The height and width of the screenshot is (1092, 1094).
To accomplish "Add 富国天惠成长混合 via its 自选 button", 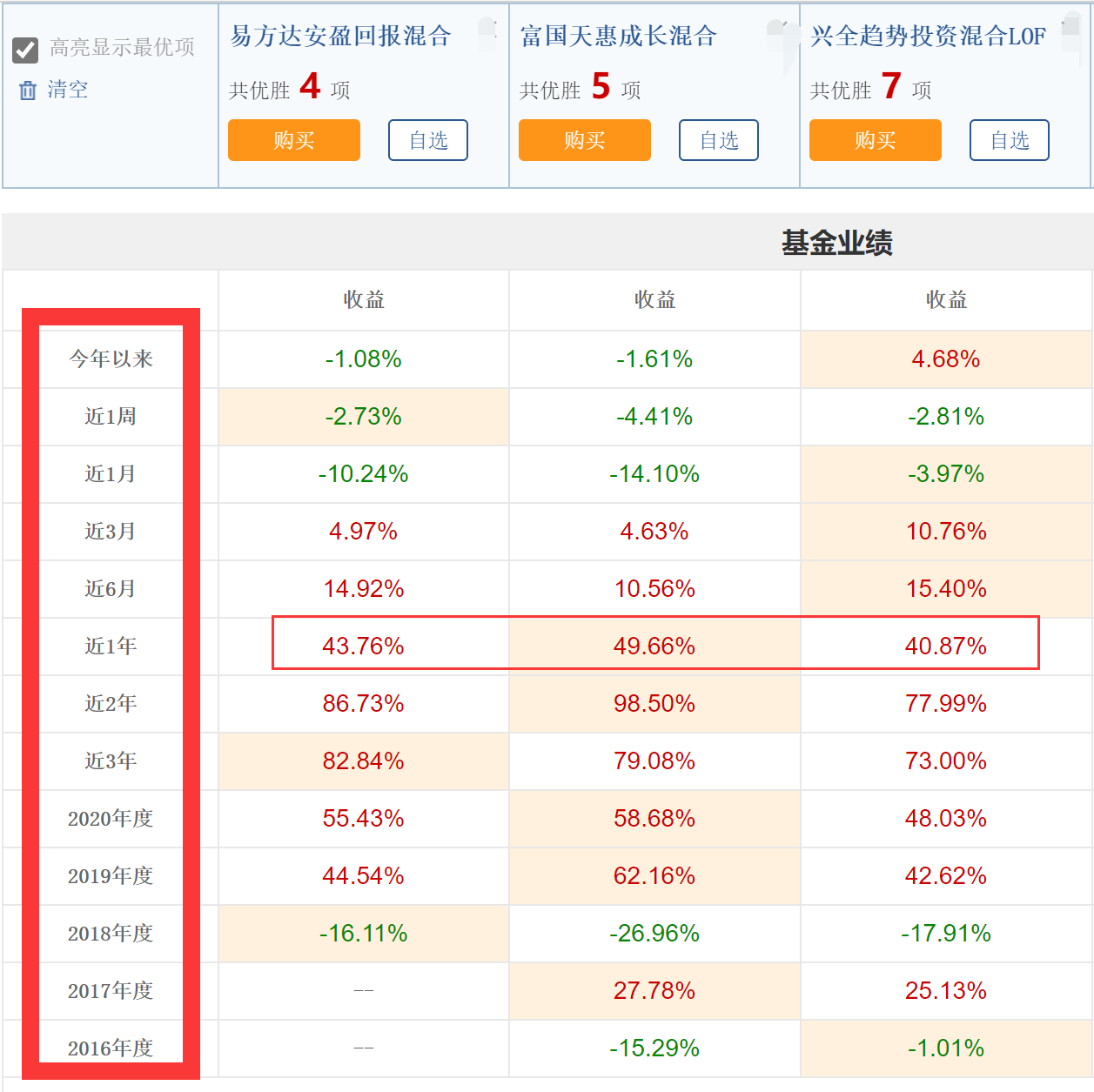I will pos(719,140).
